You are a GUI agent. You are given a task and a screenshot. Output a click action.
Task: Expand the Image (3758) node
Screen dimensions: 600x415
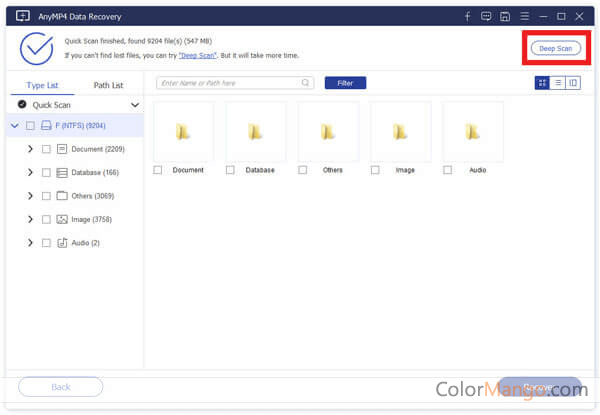(x=30, y=219)
